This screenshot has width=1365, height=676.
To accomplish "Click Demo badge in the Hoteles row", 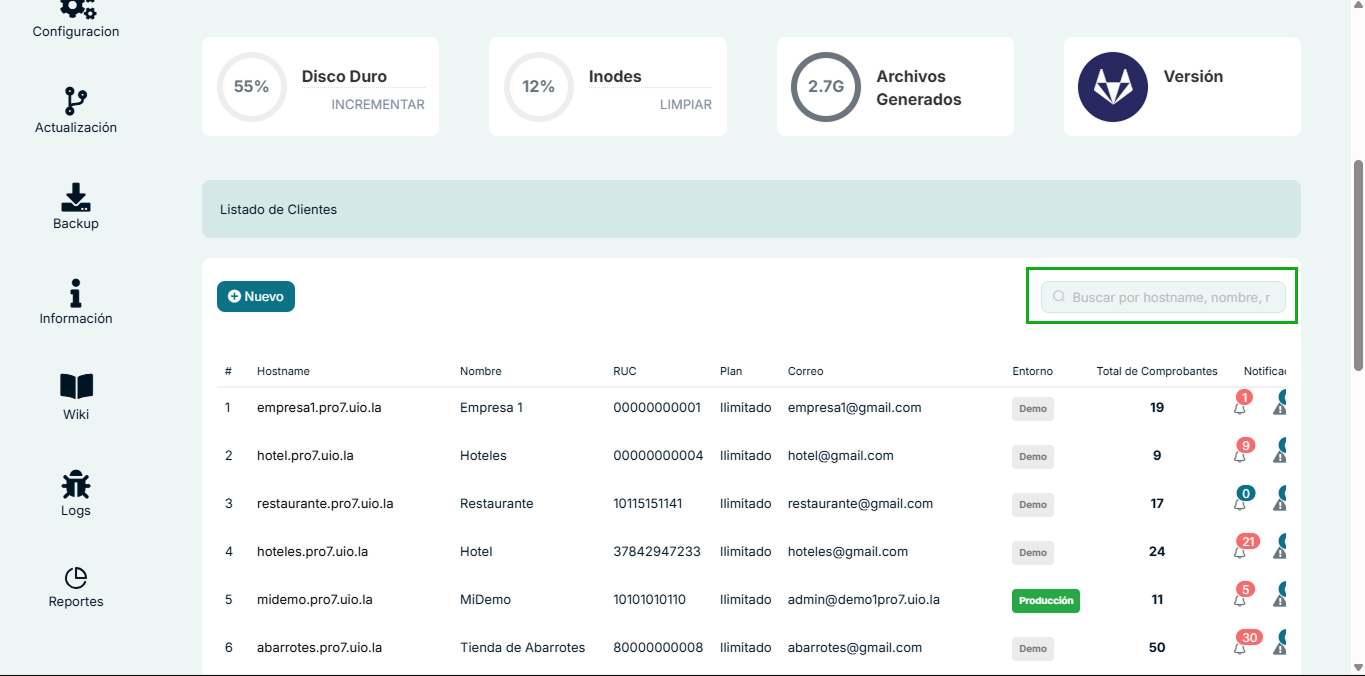I will click(x=1032, y=457).
